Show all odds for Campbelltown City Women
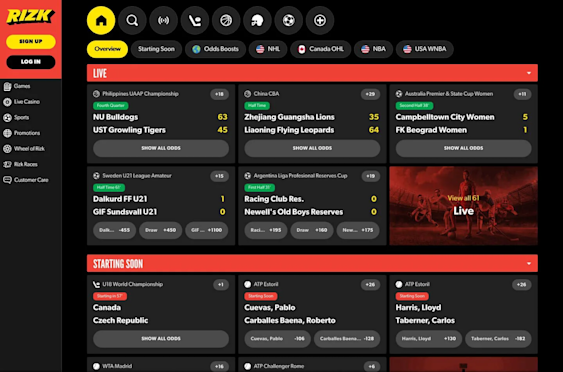 [464, 148]
